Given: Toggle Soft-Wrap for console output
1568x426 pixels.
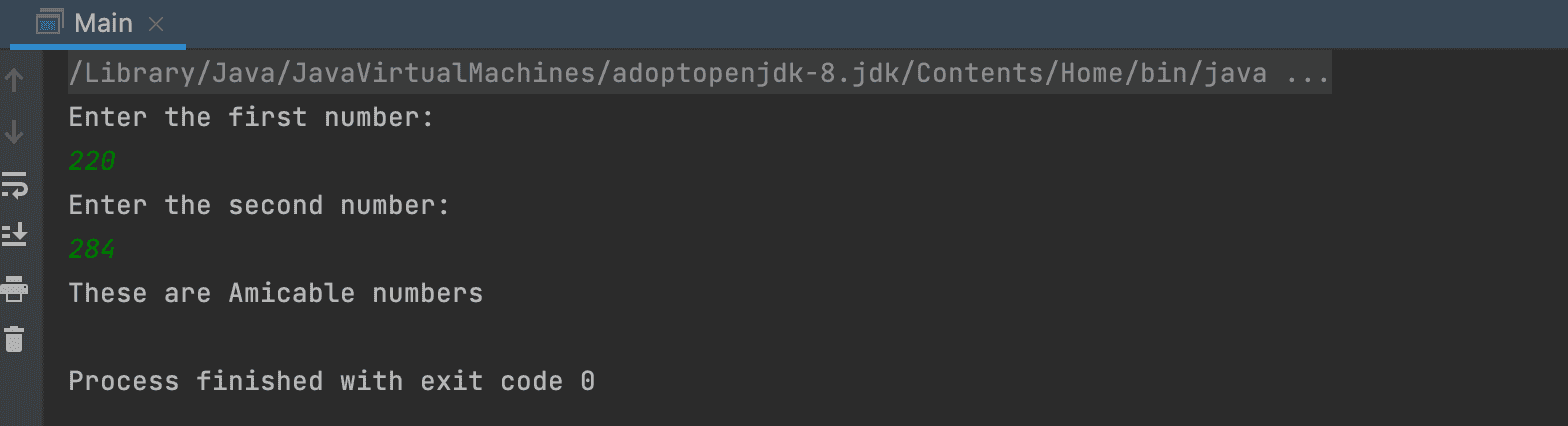Looking at the screenshot, I should point(14,184).
